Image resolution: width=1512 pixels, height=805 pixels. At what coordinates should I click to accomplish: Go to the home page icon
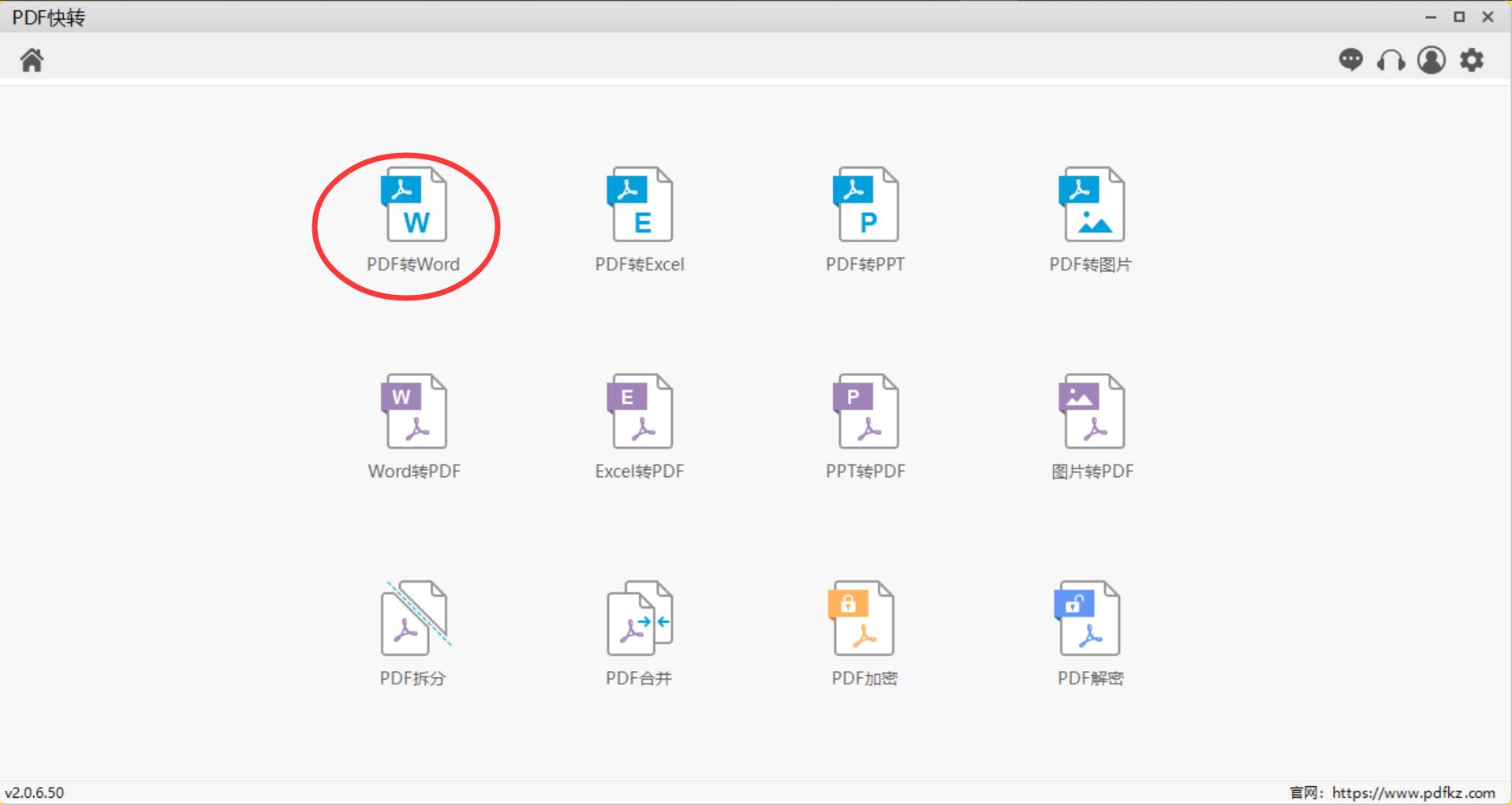[32, 60]
